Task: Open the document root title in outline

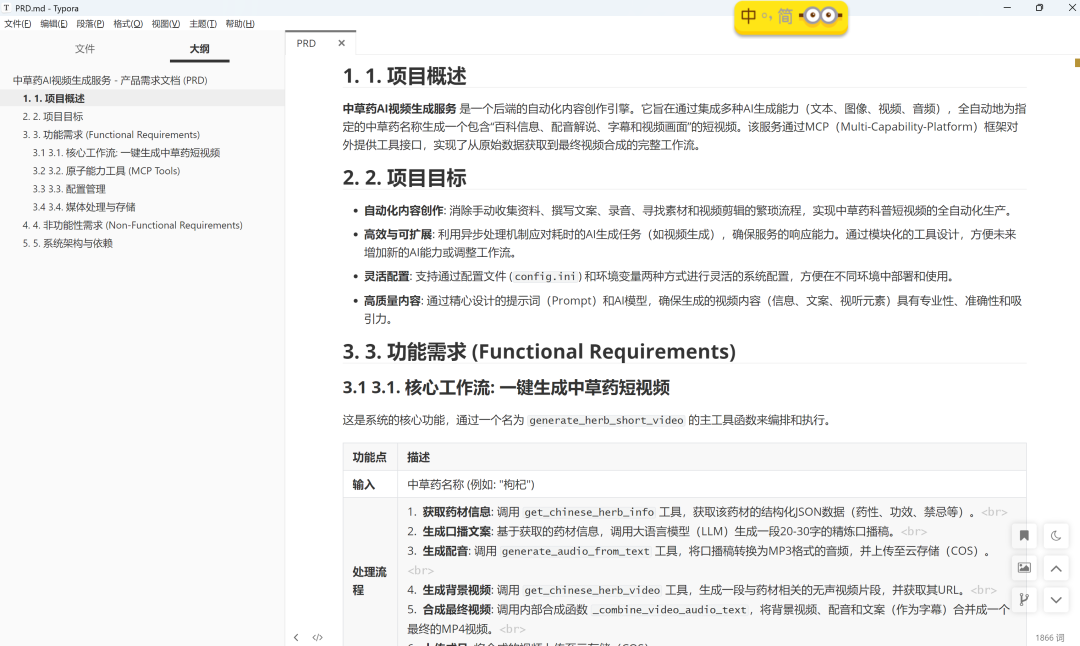Action: (110, 80)
